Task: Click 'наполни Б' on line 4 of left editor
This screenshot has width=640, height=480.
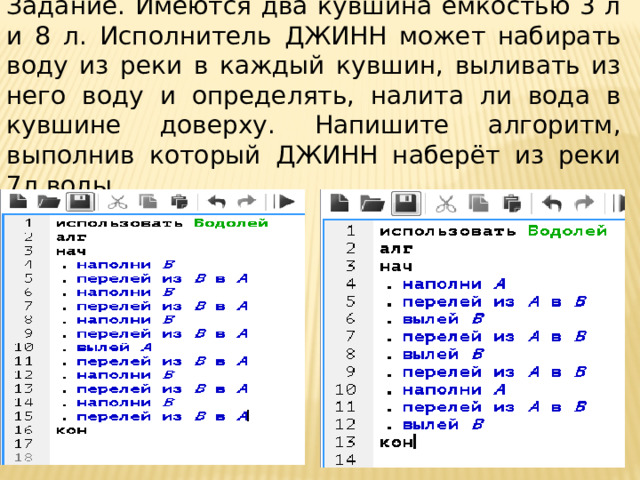Action: (x=126, y=264)
